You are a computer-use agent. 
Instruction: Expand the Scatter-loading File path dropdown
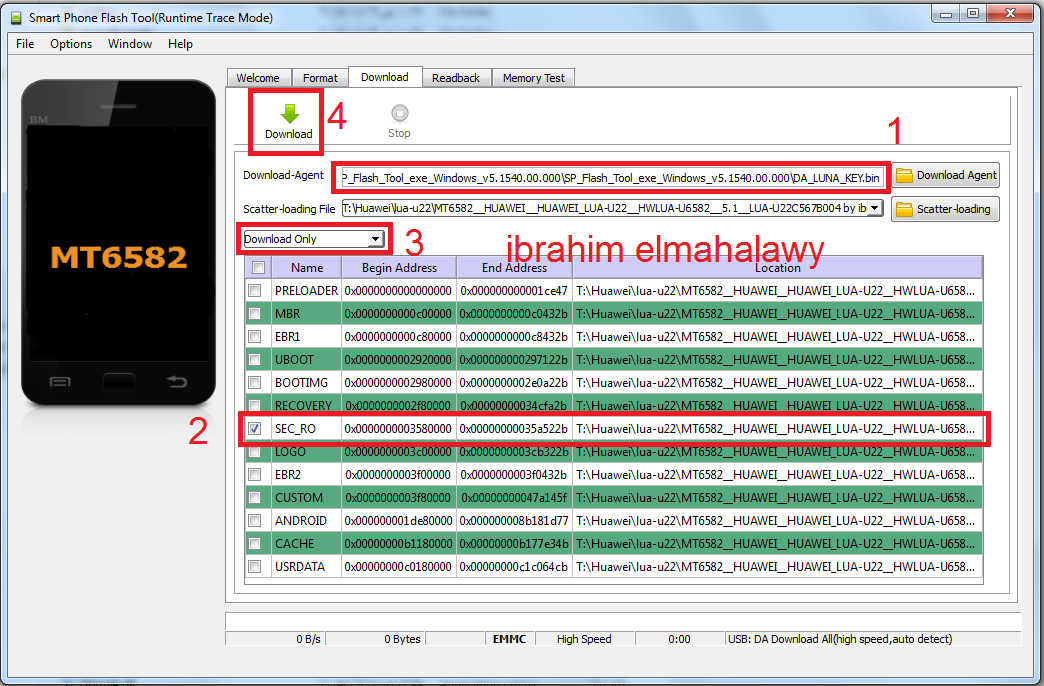874,208
